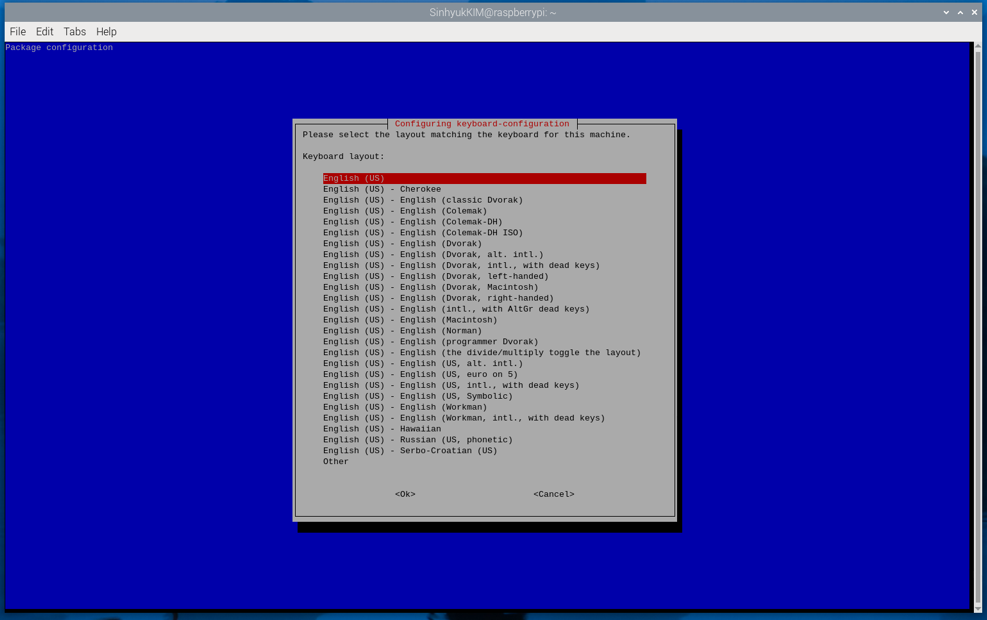Click the terminal vertical scrollbar
Image resolution: width=987 pixels, height=620 pixels.
(978, 327)
